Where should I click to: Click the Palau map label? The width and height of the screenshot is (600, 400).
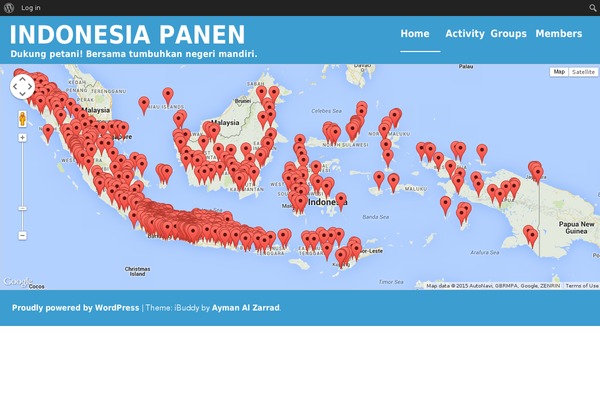pos(466,67)
